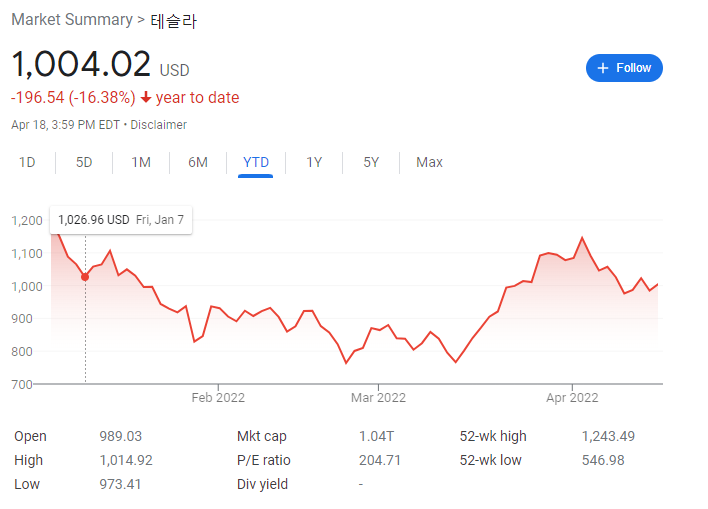708x509 pixels.
Task: Click the 1,026.96 USD tooltip
Action: [121, 220]
